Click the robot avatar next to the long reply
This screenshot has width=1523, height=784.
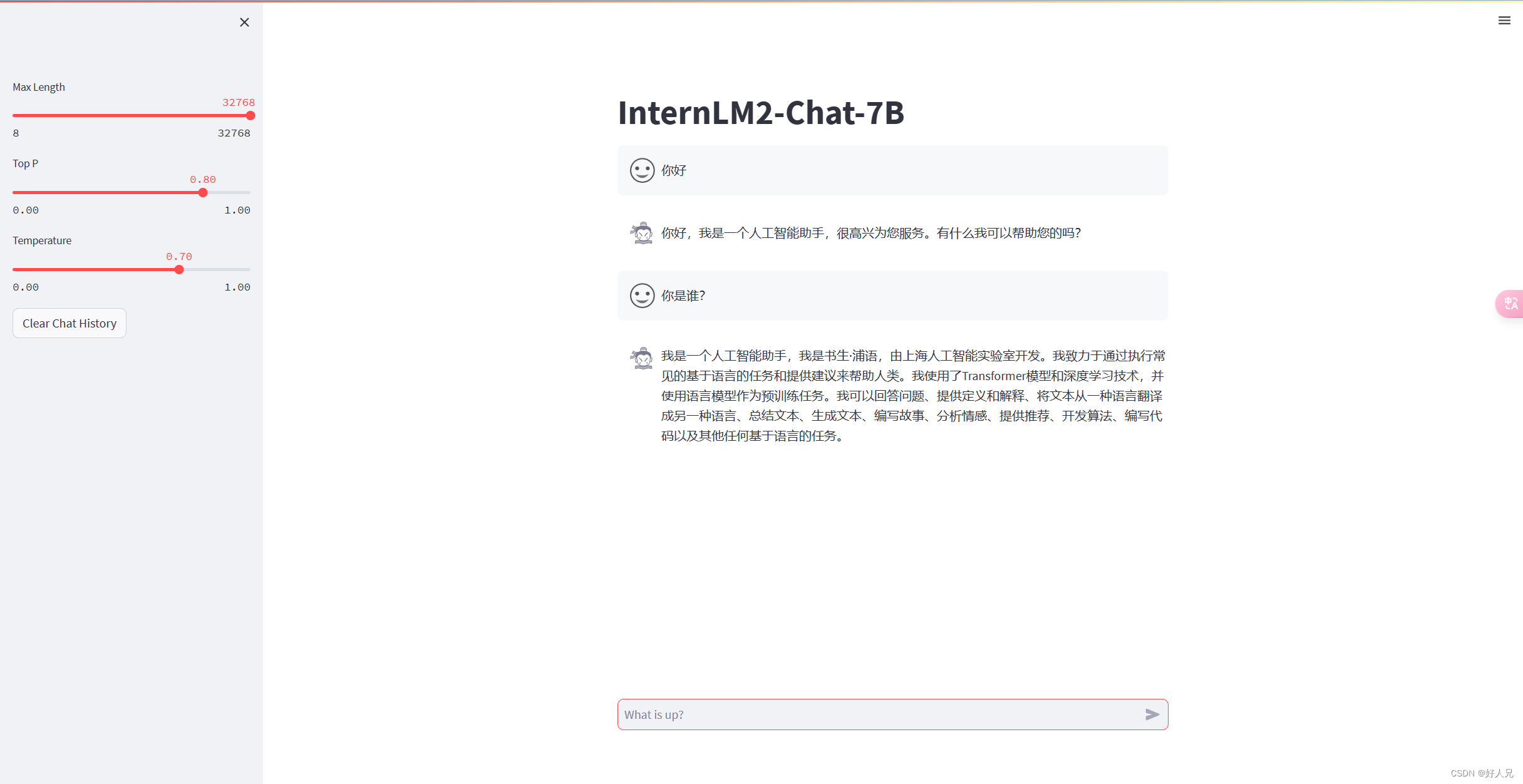click(641, 358)
